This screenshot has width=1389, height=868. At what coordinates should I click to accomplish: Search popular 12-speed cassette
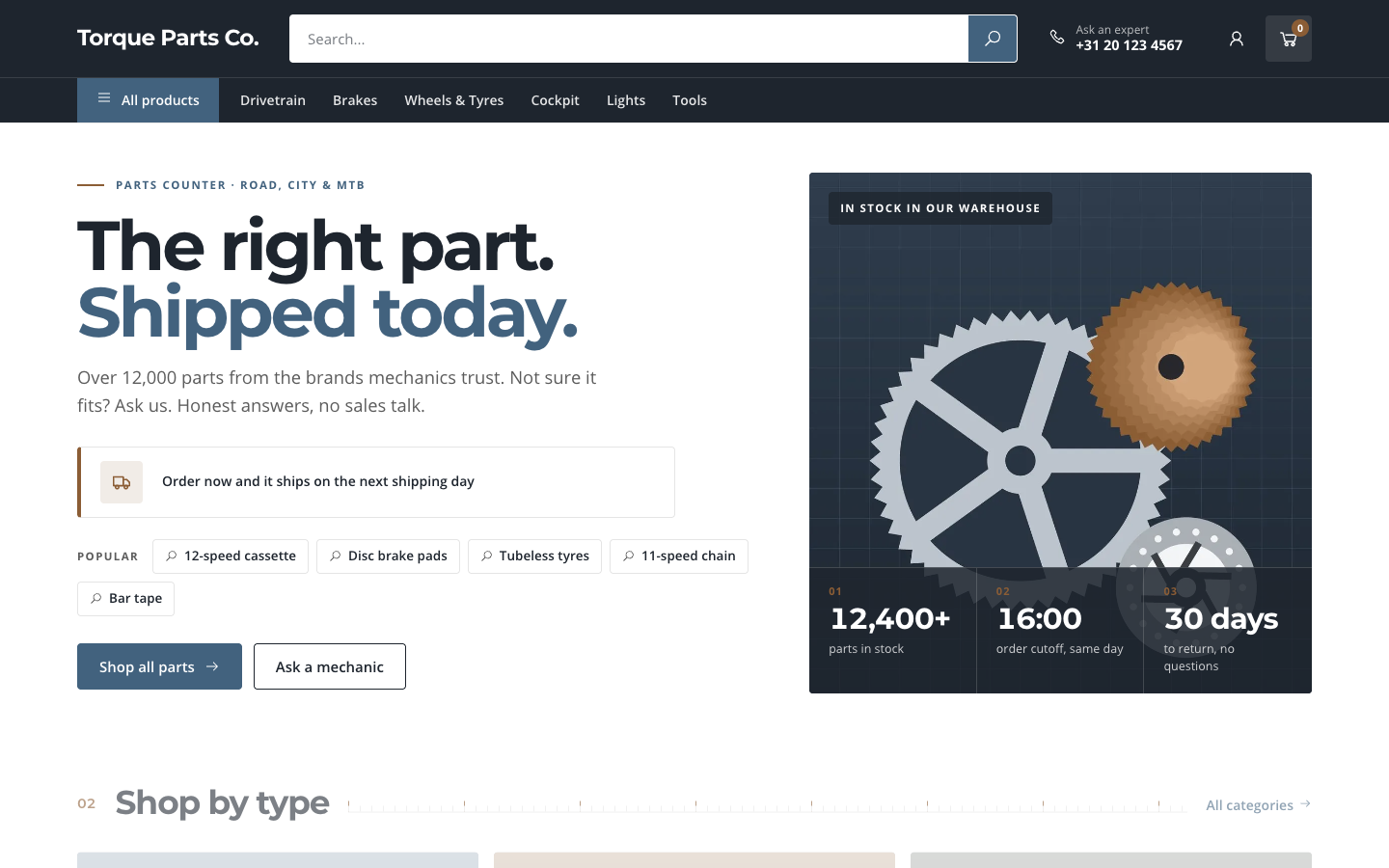coord(231,556)
